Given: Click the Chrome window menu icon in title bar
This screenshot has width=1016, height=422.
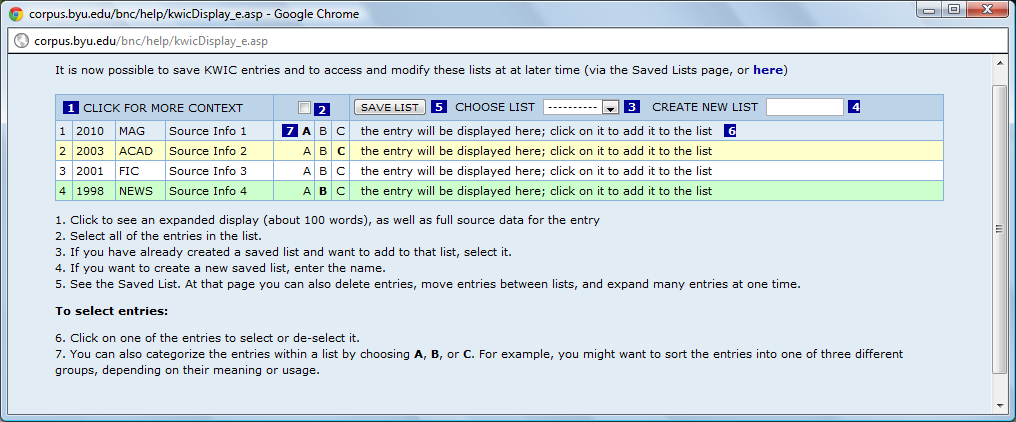Looking at the screenshot, I should pyautogui.click(x=16, y=13).
